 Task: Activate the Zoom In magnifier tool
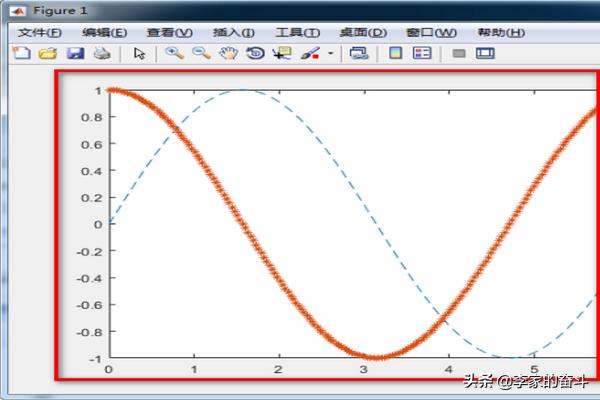pos(174,53)
